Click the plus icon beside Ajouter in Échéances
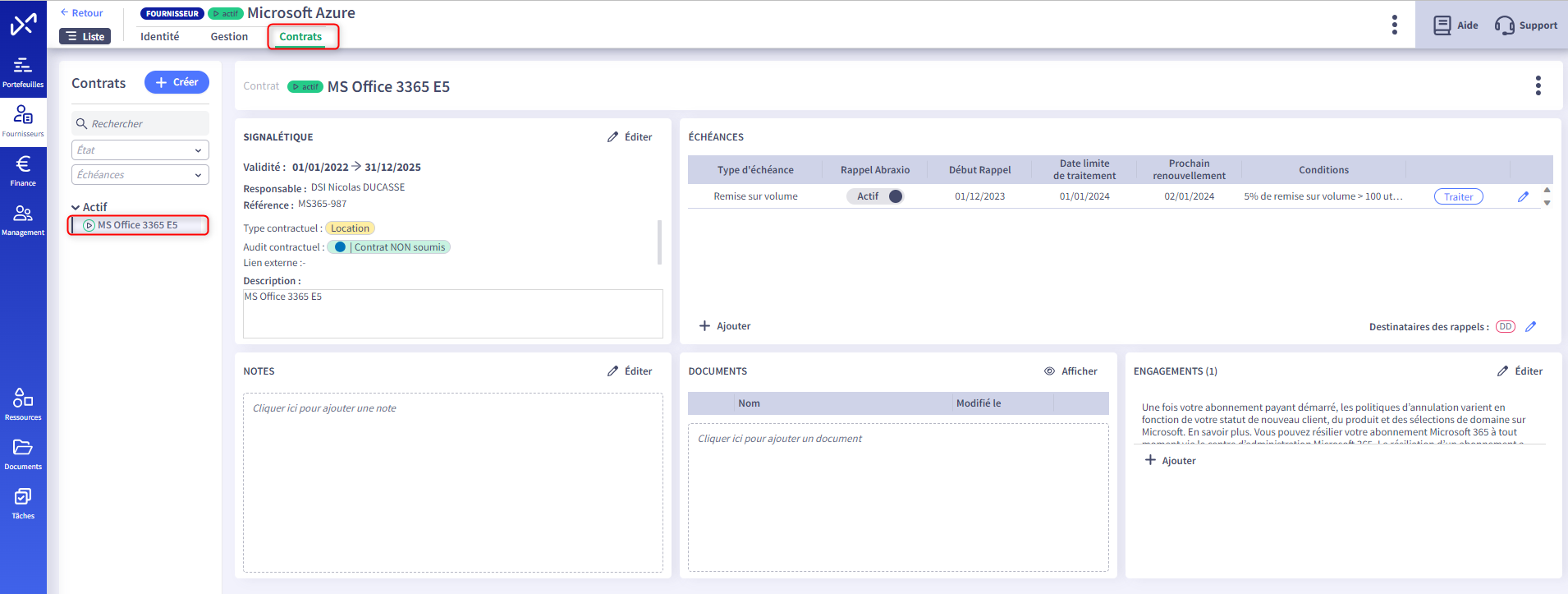 704,326
